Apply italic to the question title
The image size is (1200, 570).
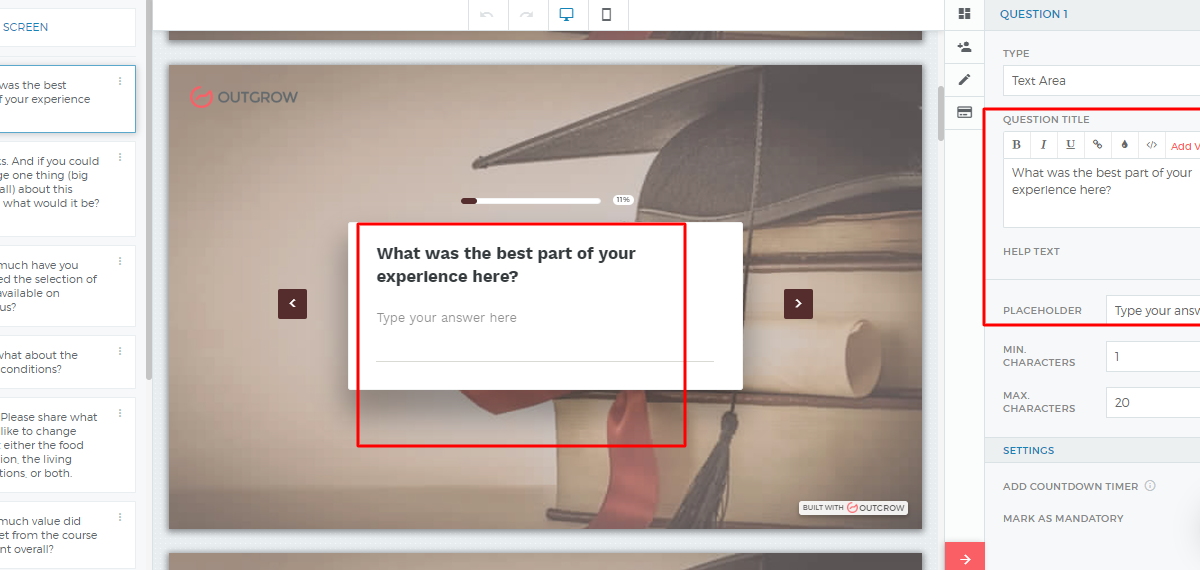coord(1044,145)
